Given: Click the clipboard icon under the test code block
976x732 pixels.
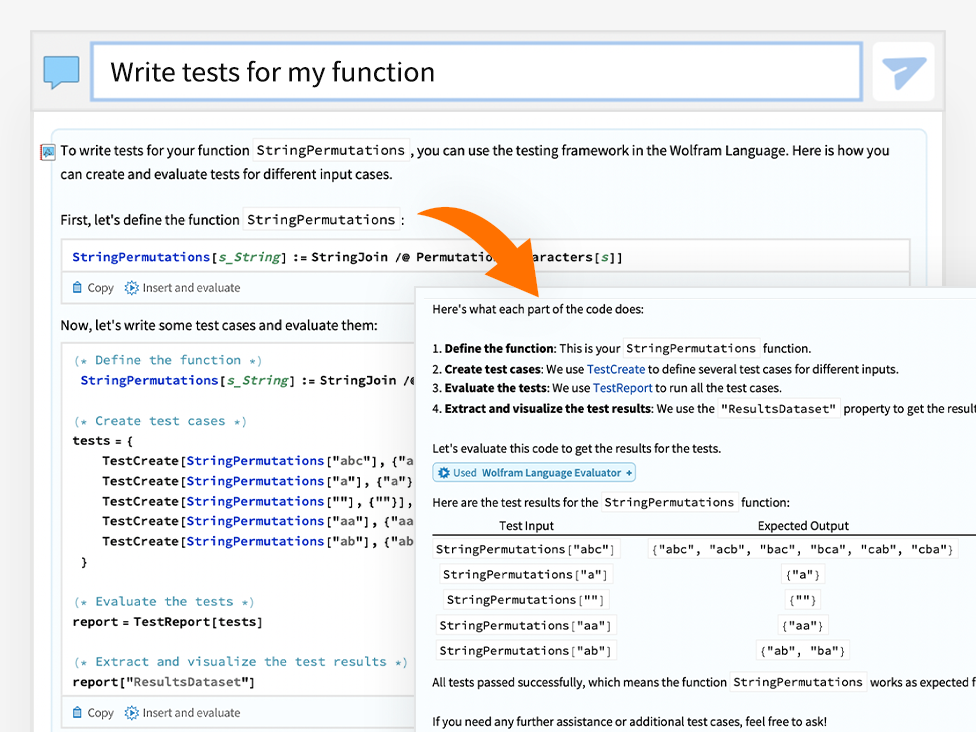Looking at the screenshot, I should click(78, 713).
